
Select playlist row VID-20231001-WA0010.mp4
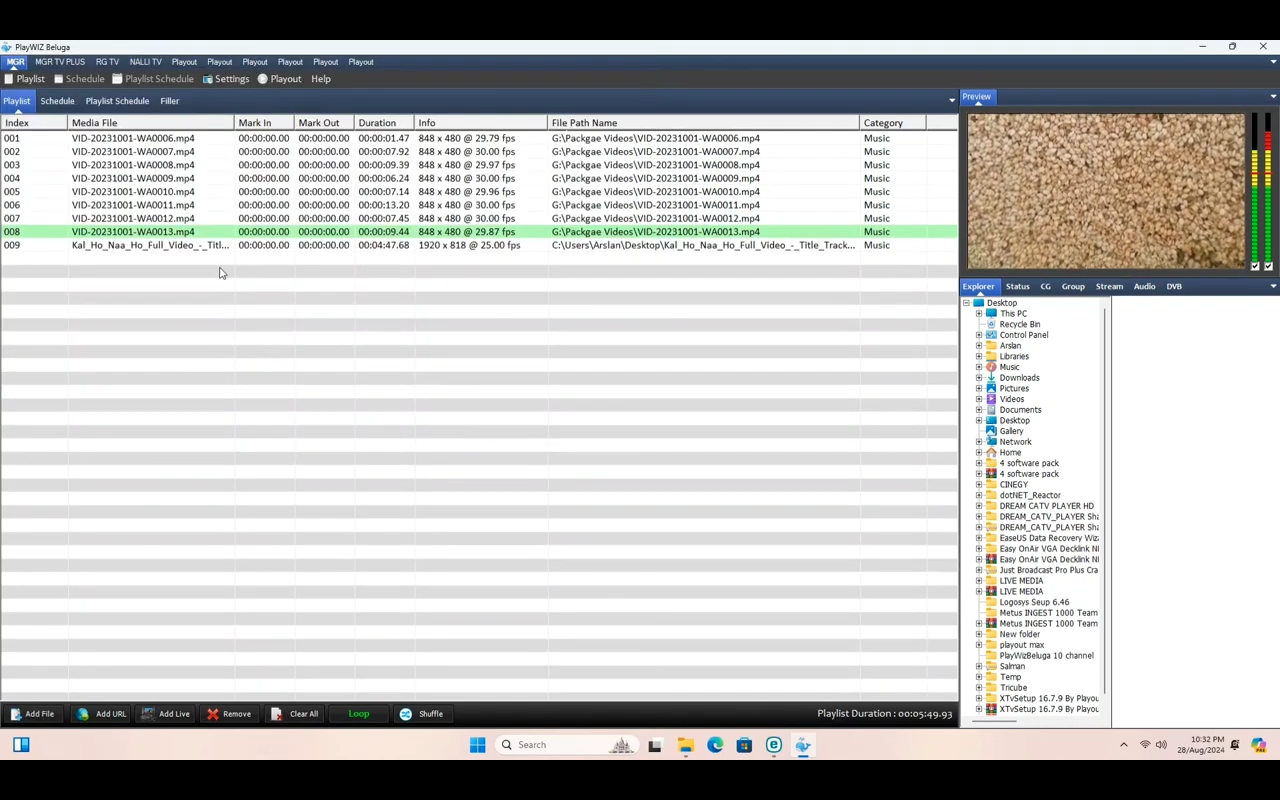[x=133, y=192]
